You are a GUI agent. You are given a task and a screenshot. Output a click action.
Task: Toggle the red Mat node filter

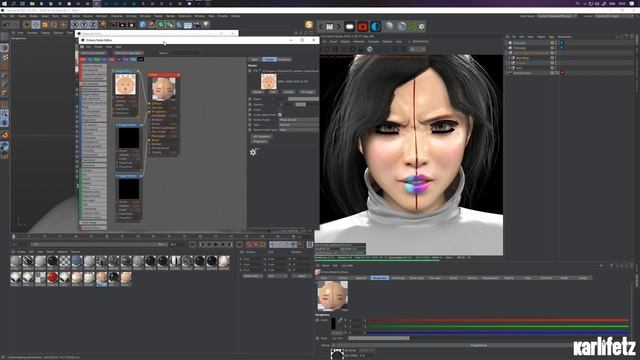(x=83, y=60)
